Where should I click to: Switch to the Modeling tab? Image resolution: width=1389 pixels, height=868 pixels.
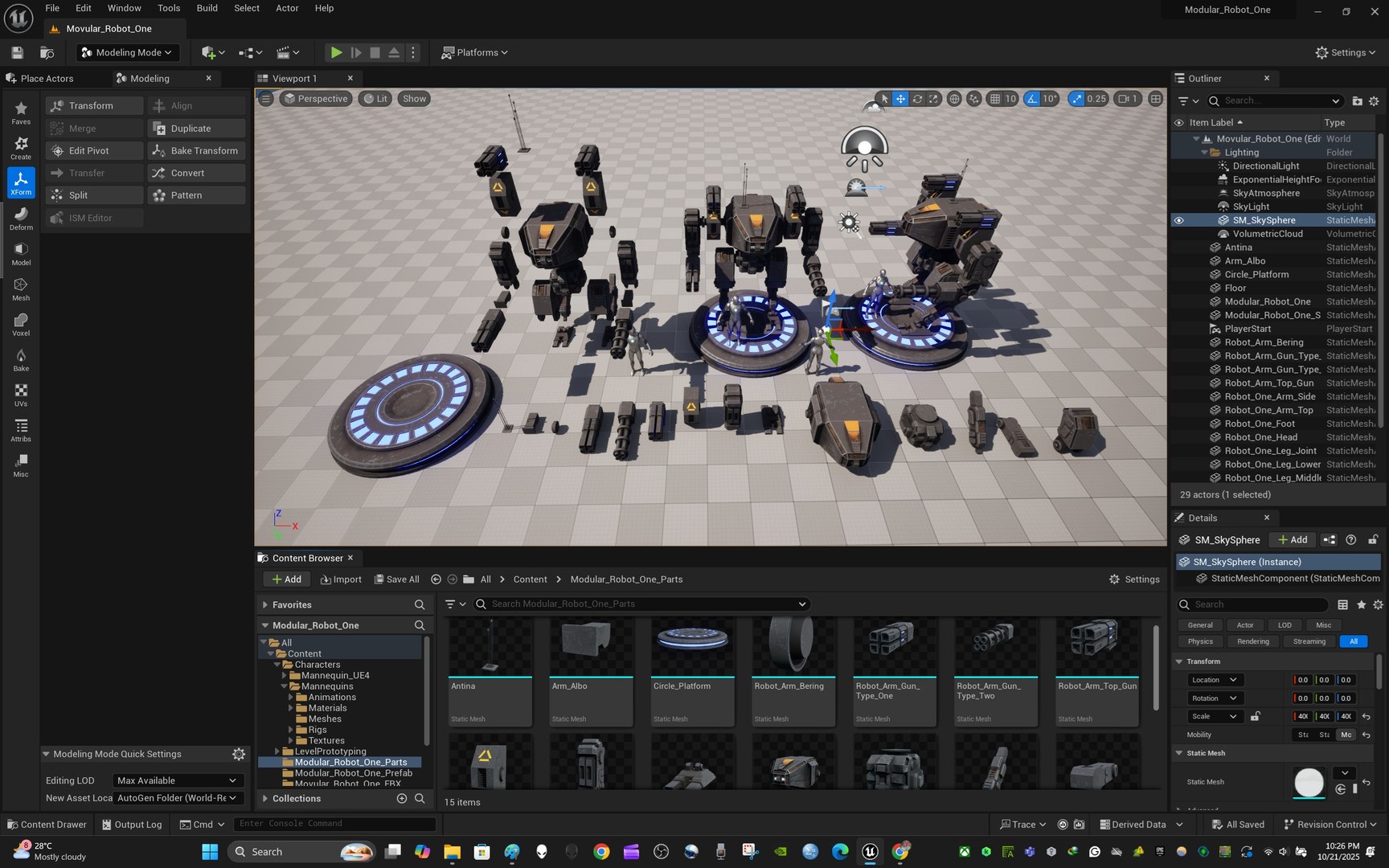[150, 79]
